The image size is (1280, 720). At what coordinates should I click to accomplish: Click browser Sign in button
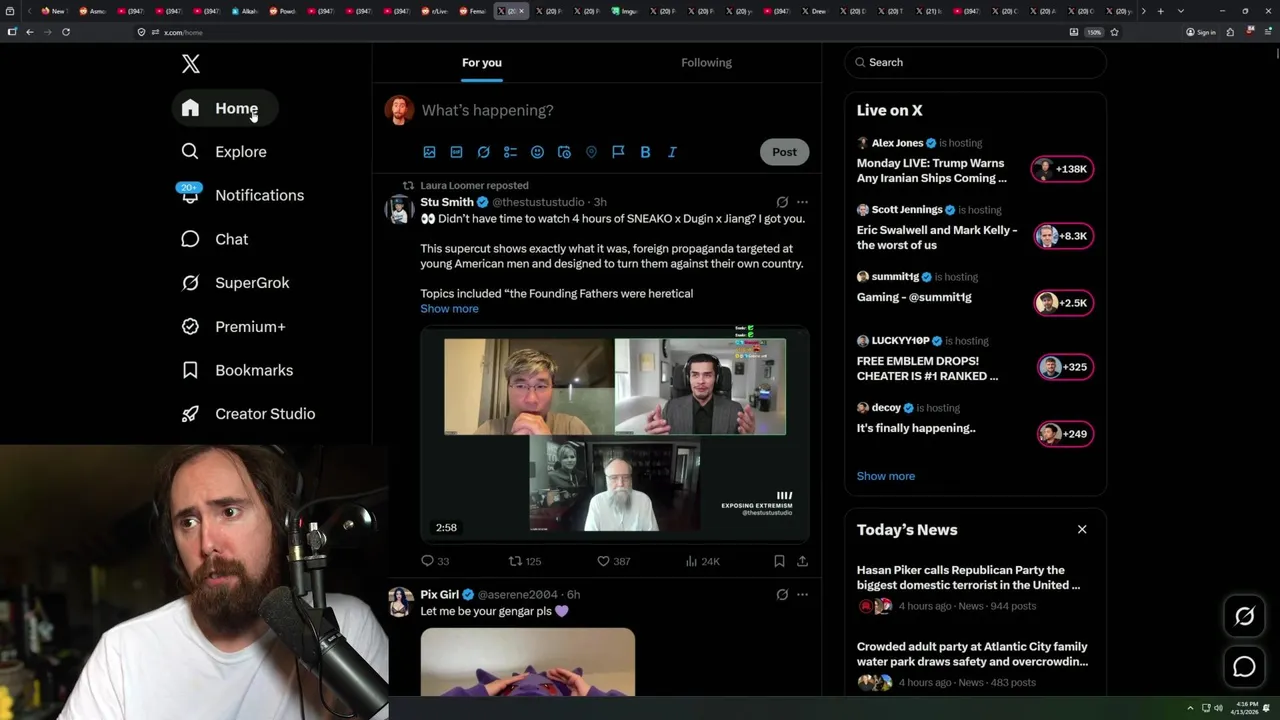[x=1201, y=32]
